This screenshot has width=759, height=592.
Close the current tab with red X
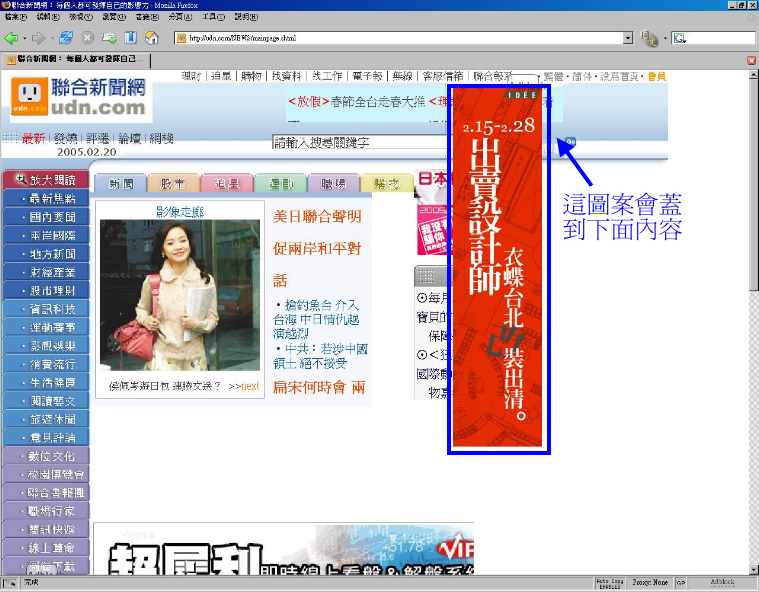click(x=751, y=60)
